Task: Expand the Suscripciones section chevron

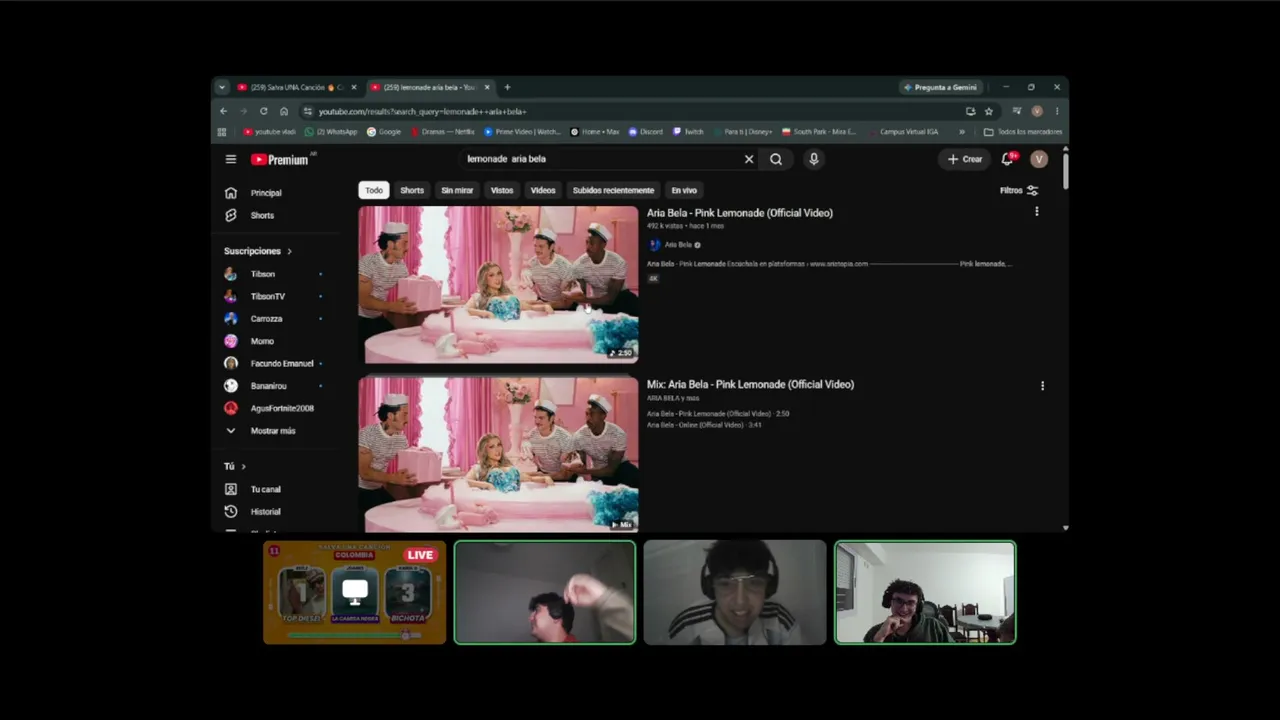Action: (x=290, y=251)
